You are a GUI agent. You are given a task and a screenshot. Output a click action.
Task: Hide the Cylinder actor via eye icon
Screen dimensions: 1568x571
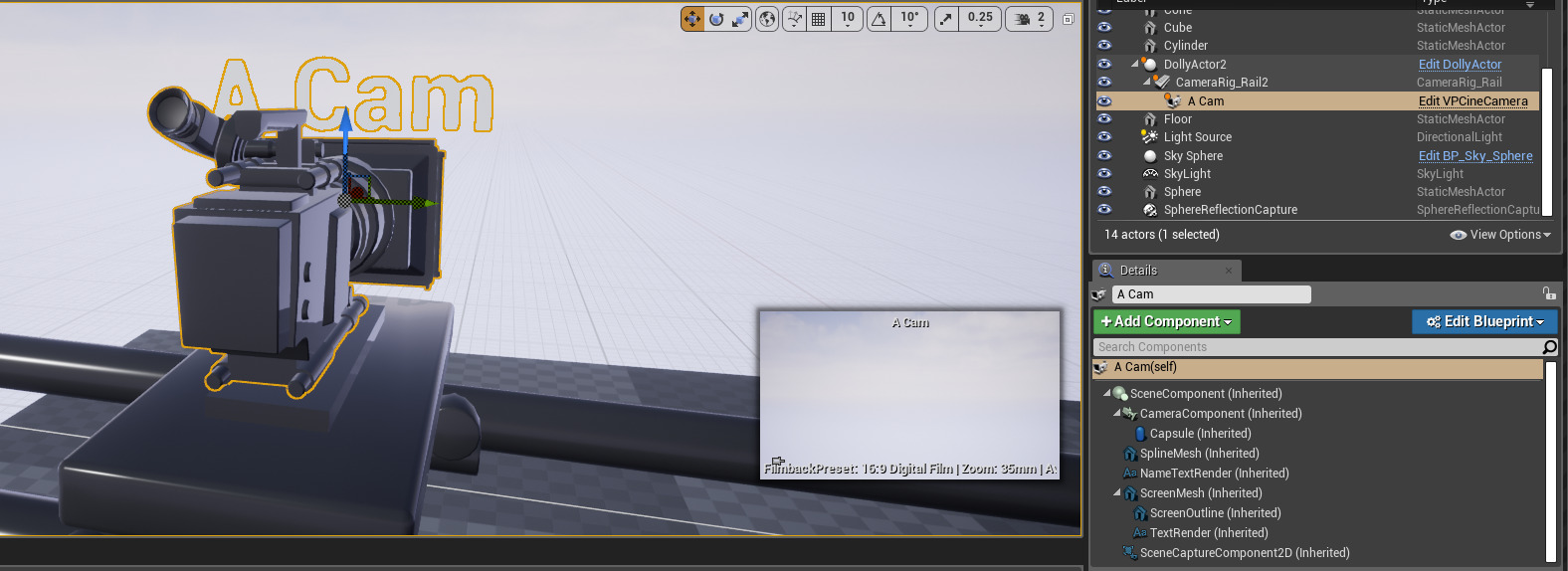(x=1104, y=46)
